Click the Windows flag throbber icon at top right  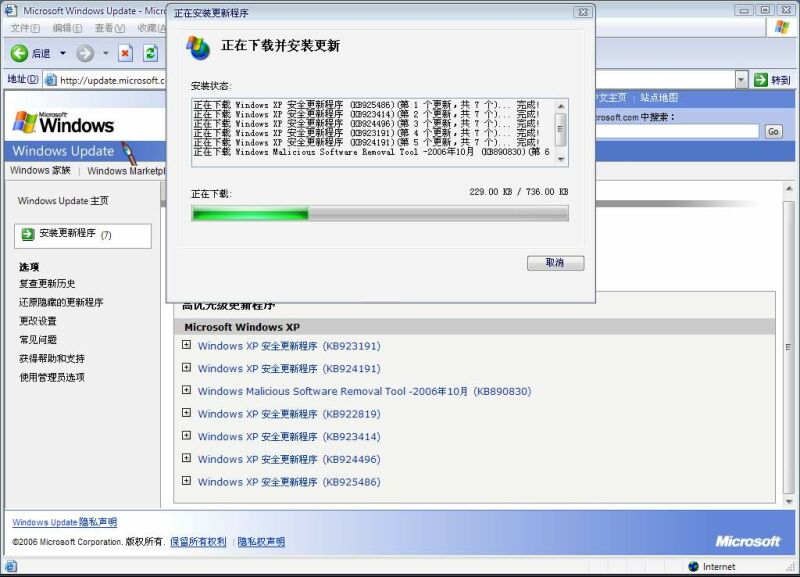point(781,27)
